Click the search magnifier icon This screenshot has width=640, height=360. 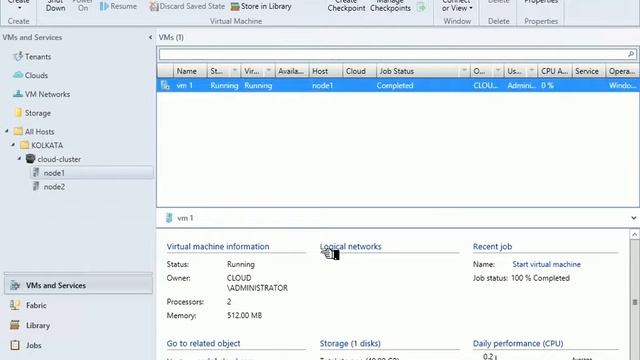[x=631, y=54]
